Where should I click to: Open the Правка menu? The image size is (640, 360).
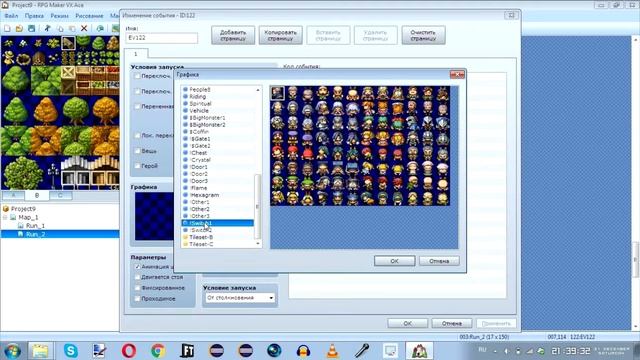(34, 16)
